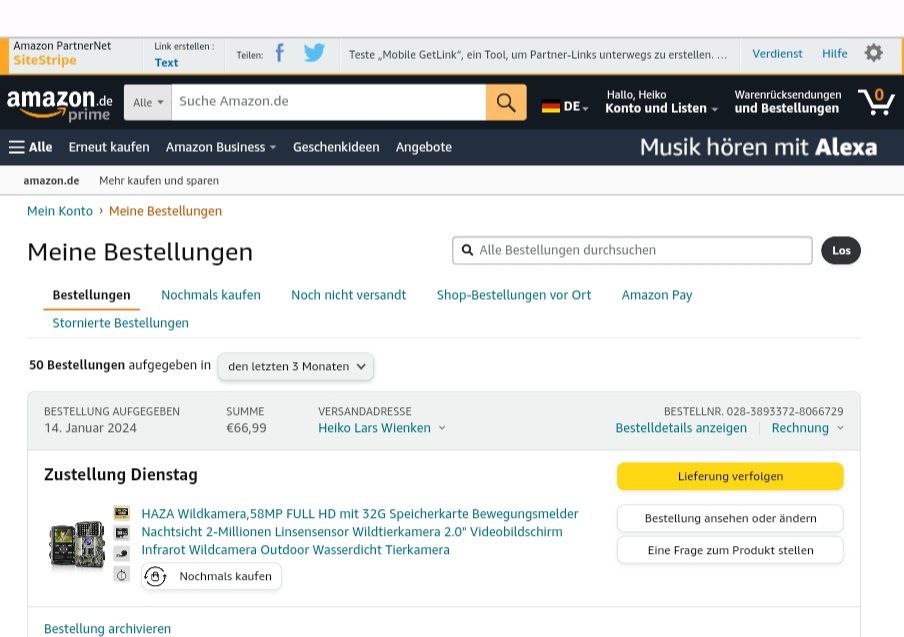Click the orange search magnifier button
This screenshot has width=904, height=637.
click(506, 102)
